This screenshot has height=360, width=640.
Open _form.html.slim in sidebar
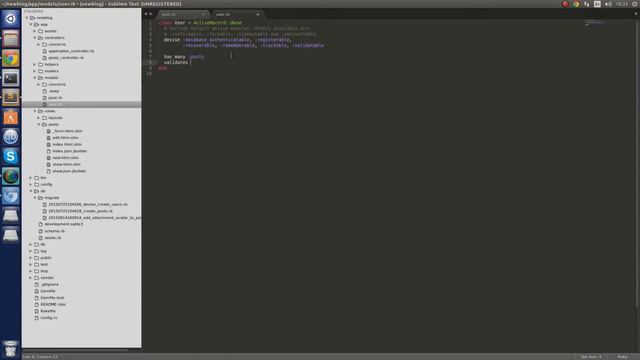coord(67,131)
